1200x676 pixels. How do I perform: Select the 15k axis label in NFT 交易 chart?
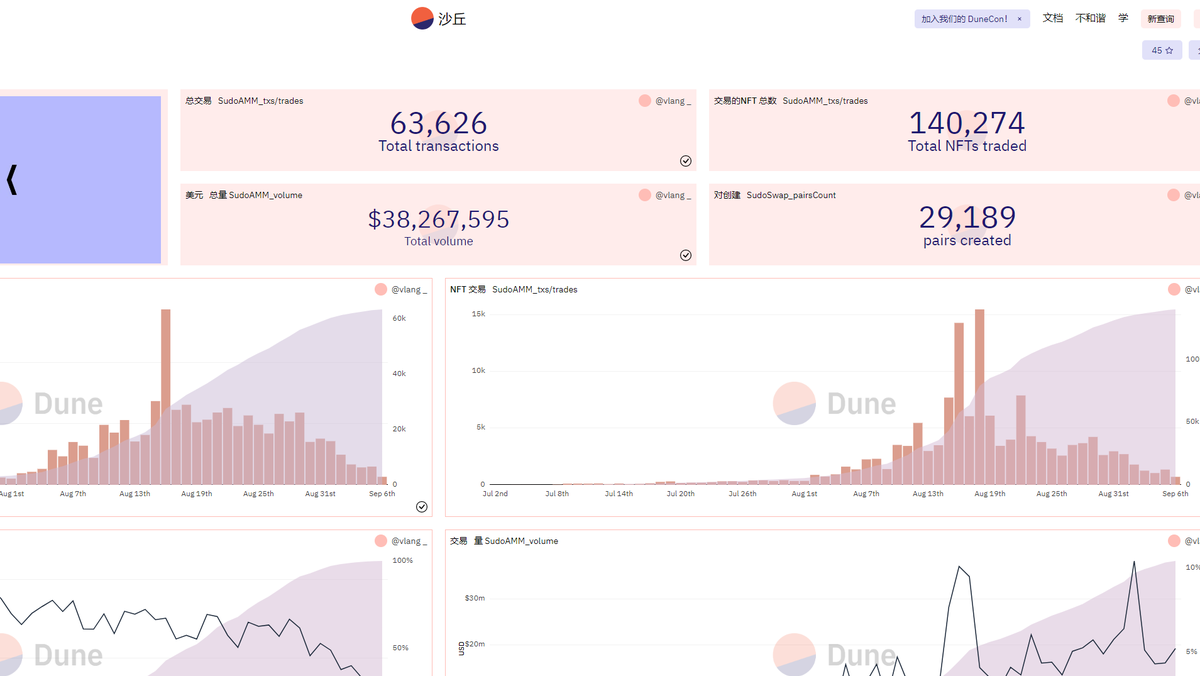tap(478, 314)
